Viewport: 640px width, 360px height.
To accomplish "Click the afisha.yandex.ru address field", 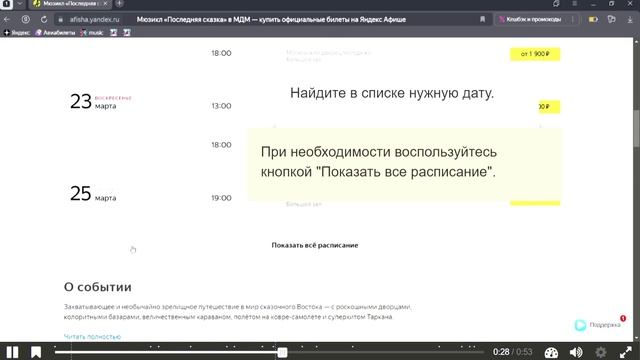I will (94, 20).
